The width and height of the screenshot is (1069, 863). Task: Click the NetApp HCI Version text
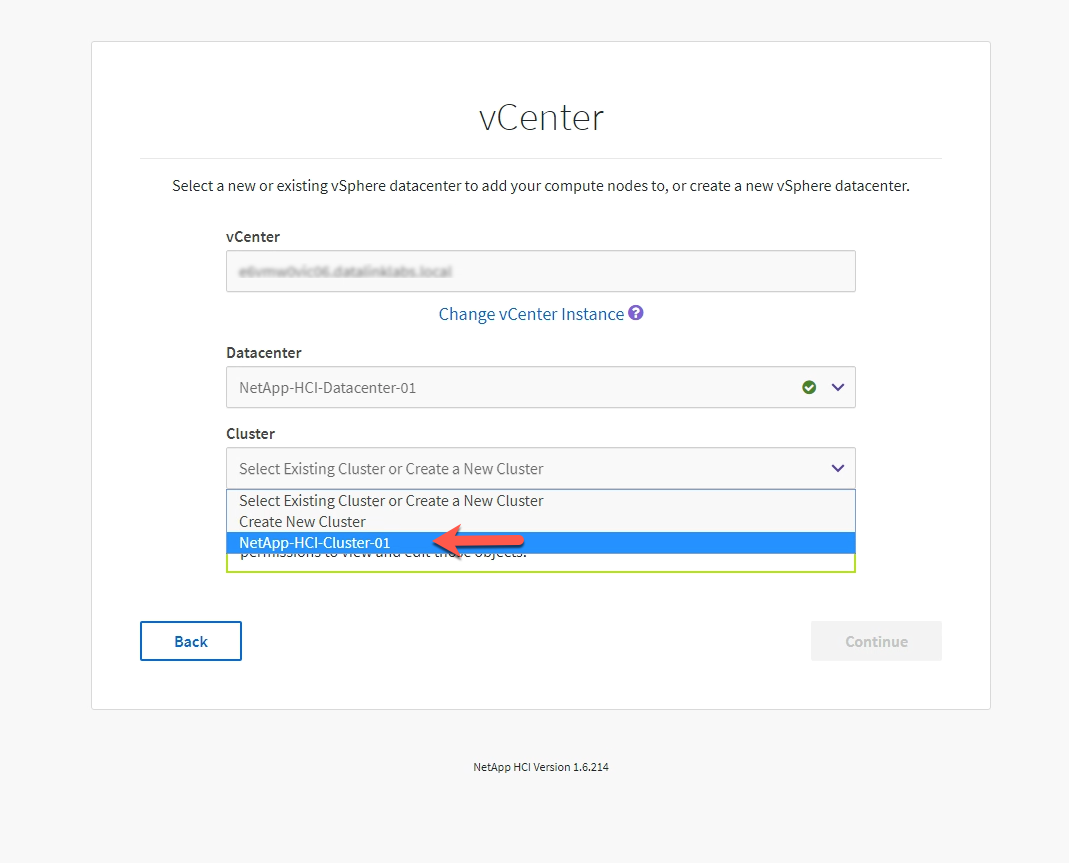point(541,767)
